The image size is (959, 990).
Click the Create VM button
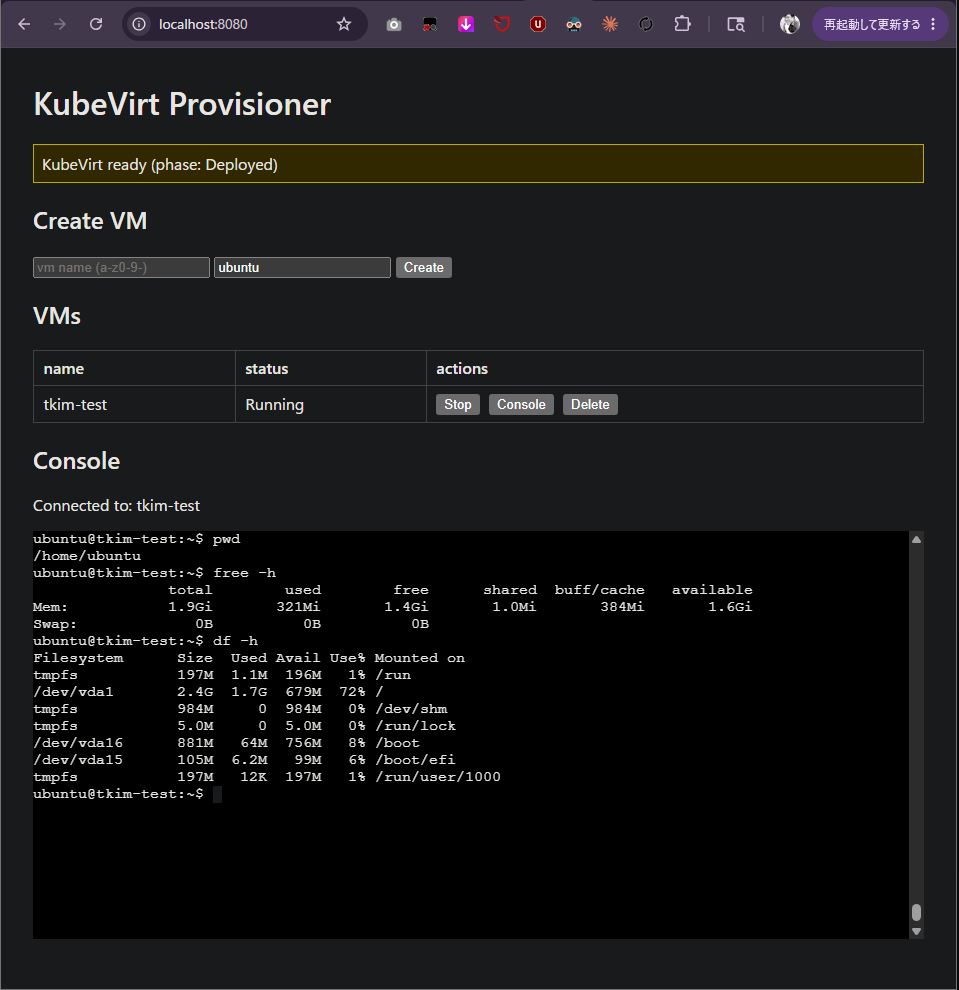click(x=424, y=267)
